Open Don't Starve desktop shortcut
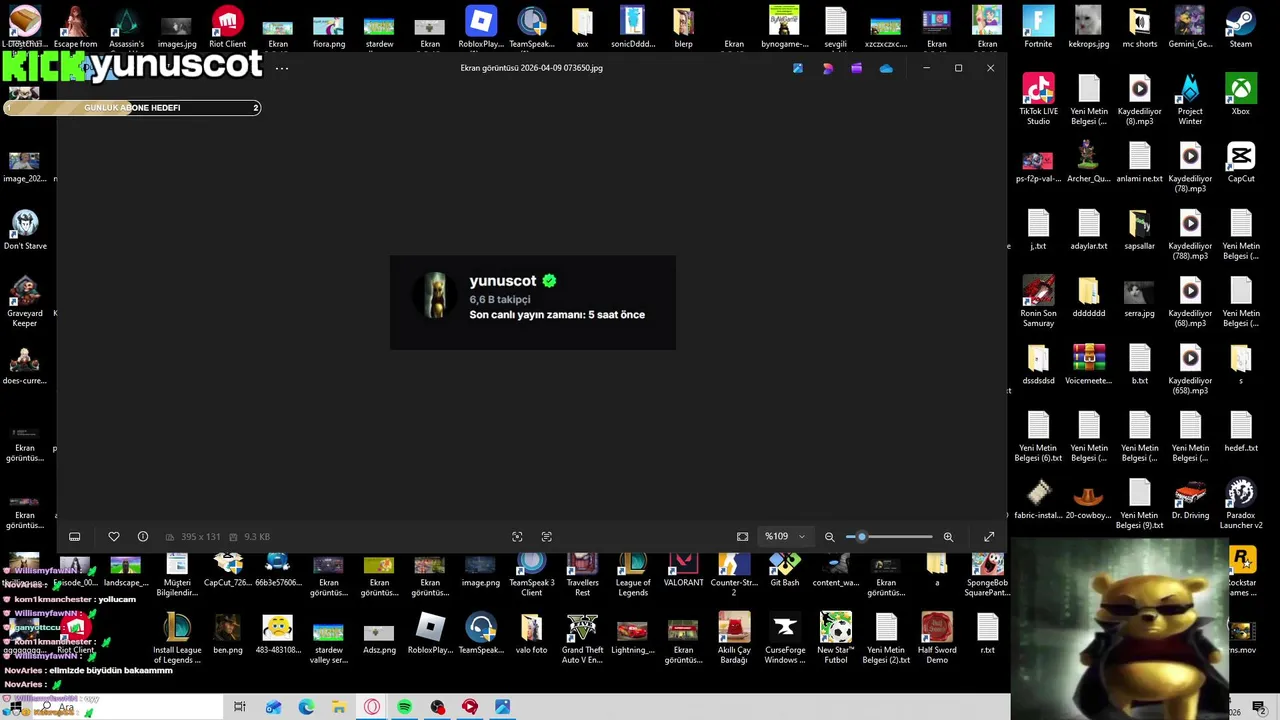The image size is (1280, 720). click(25, 230)
